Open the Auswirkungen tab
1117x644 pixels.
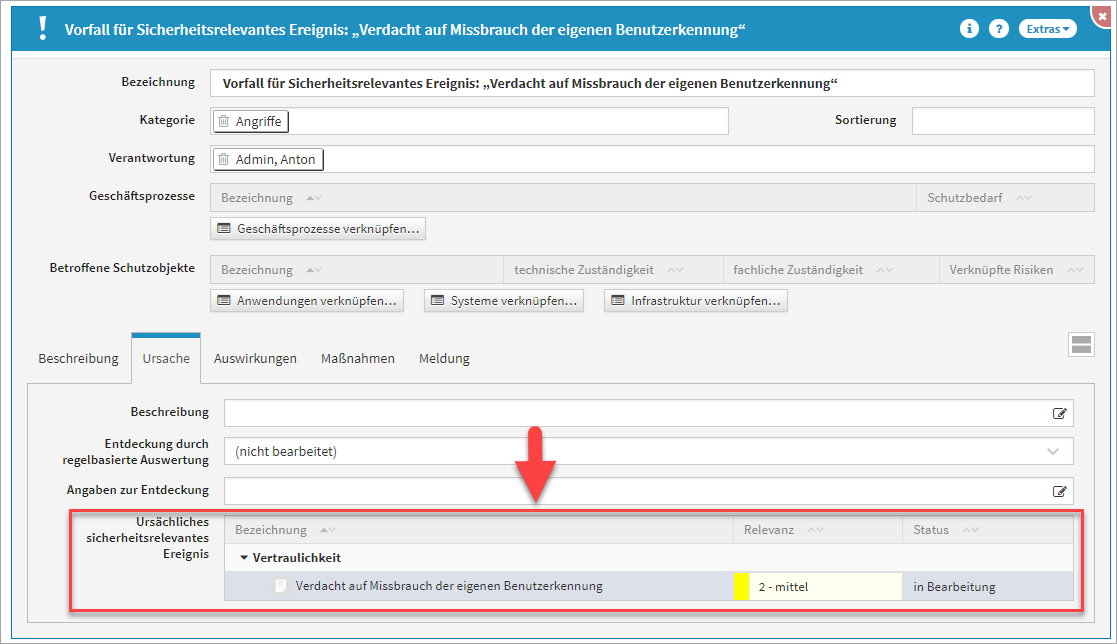click(255, 358)
